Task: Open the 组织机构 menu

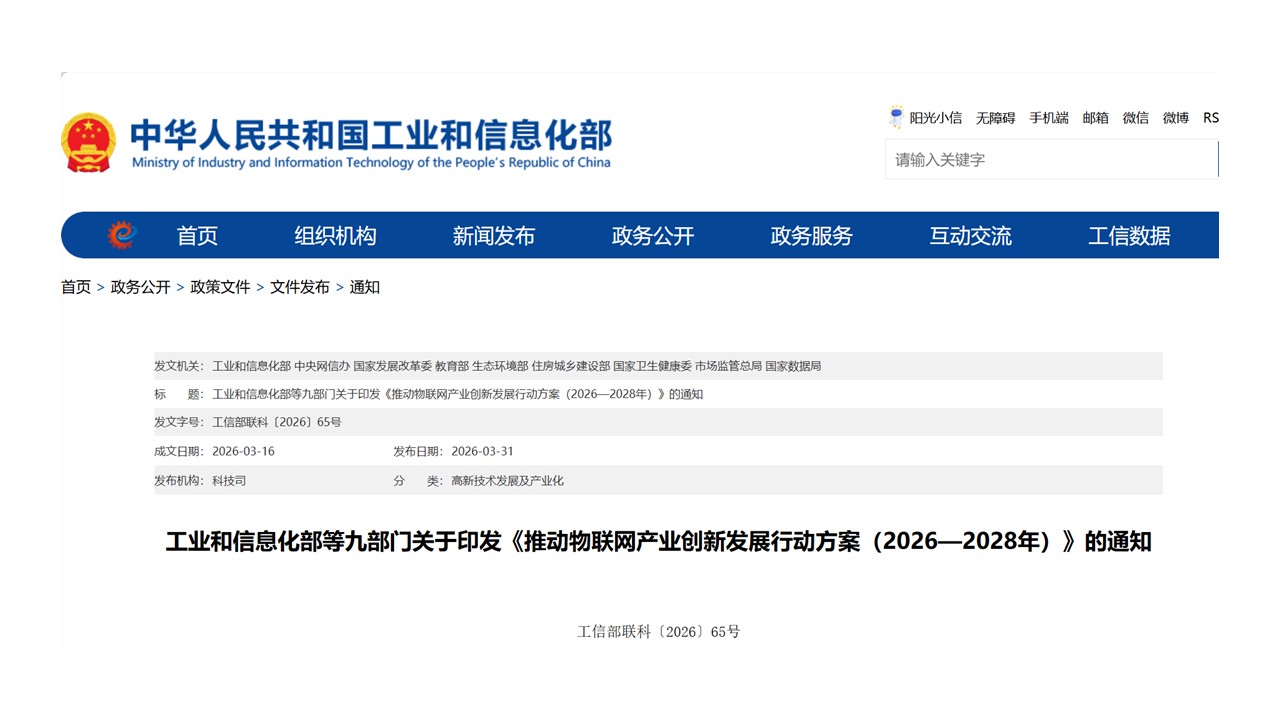Action: click(x=335, y=236)
